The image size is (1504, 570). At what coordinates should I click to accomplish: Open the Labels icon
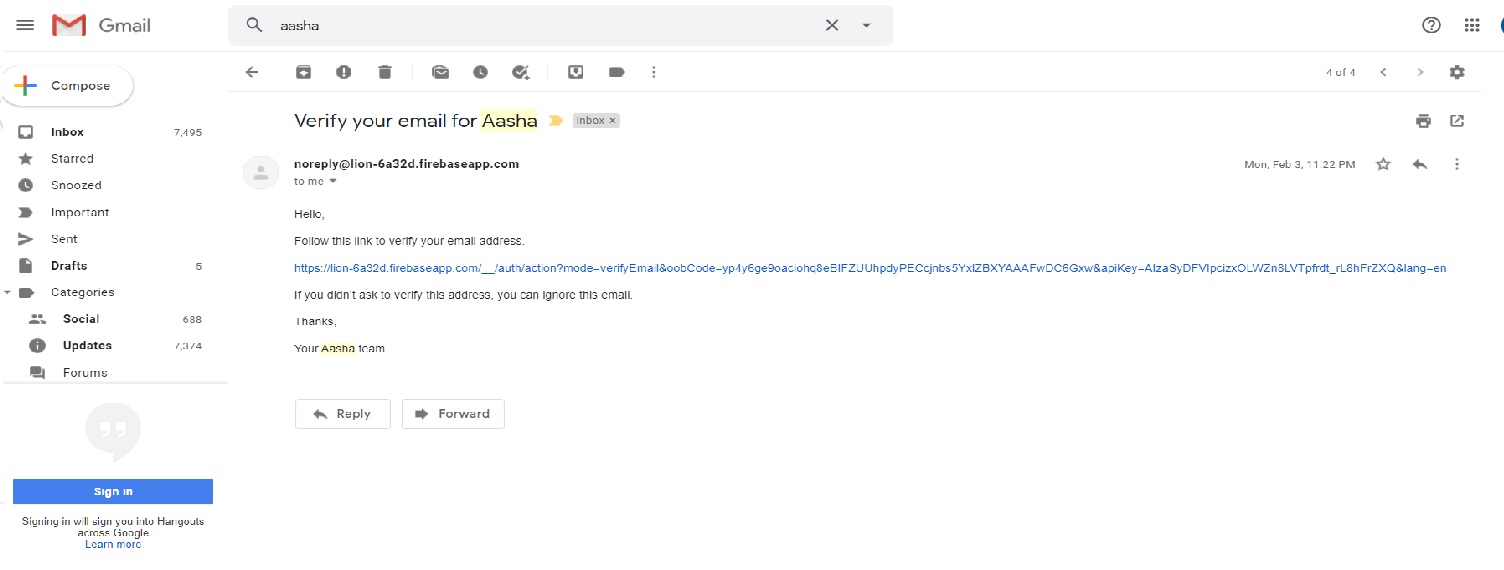click(616, 72)
